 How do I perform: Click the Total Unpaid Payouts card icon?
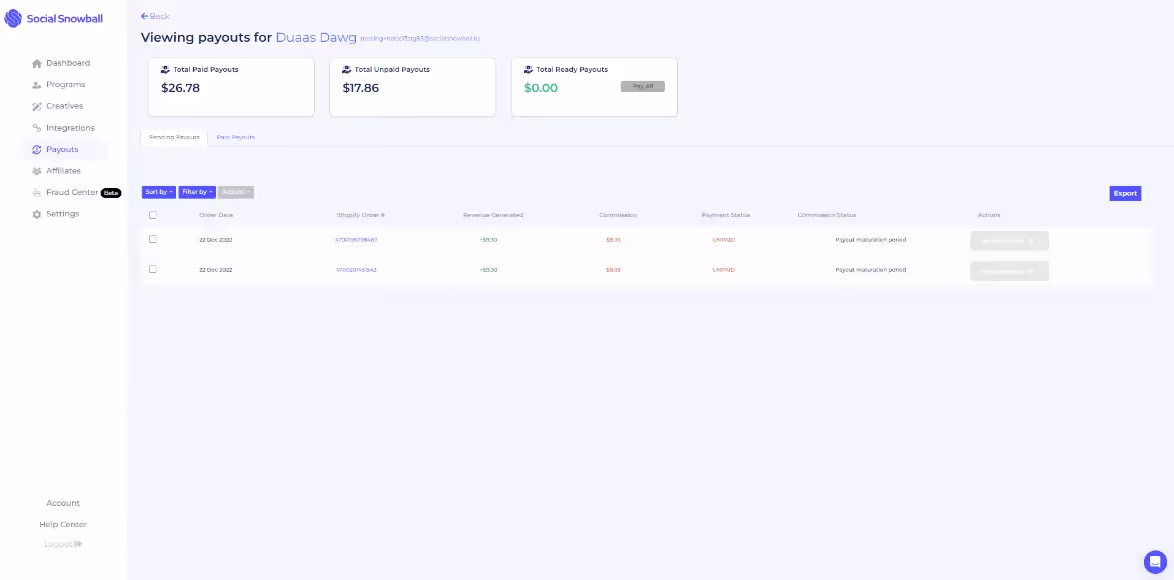(347, 70)
